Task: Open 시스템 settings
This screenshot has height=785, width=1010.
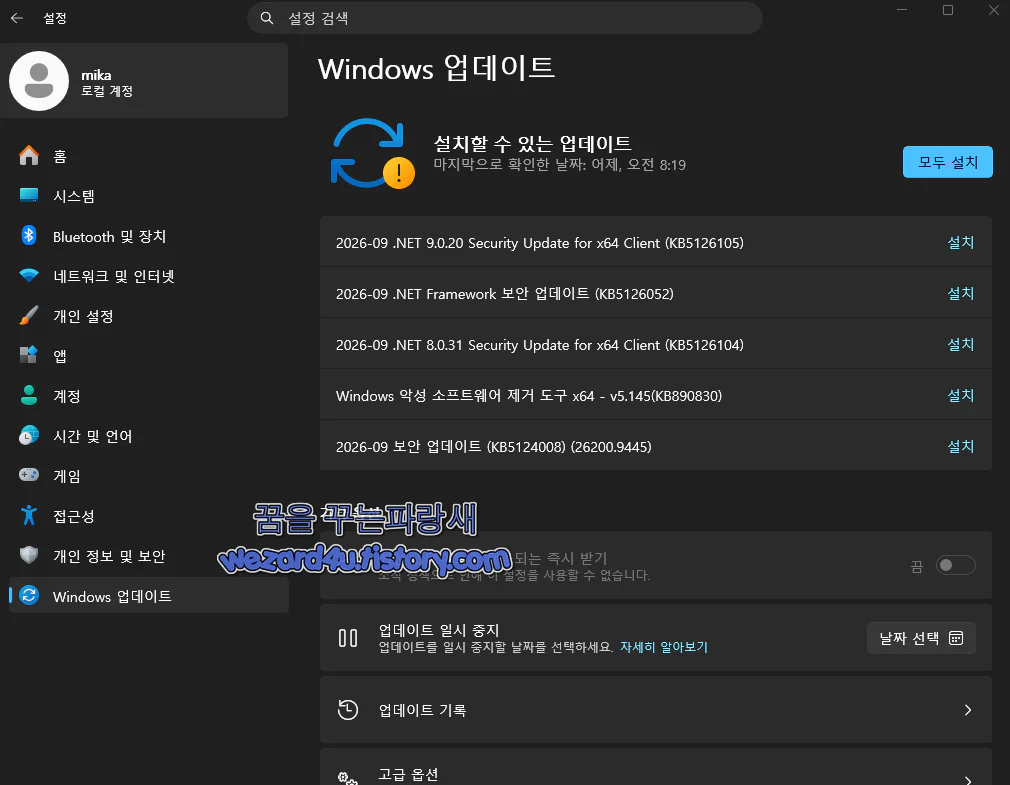Action: [x=149, y=196]
